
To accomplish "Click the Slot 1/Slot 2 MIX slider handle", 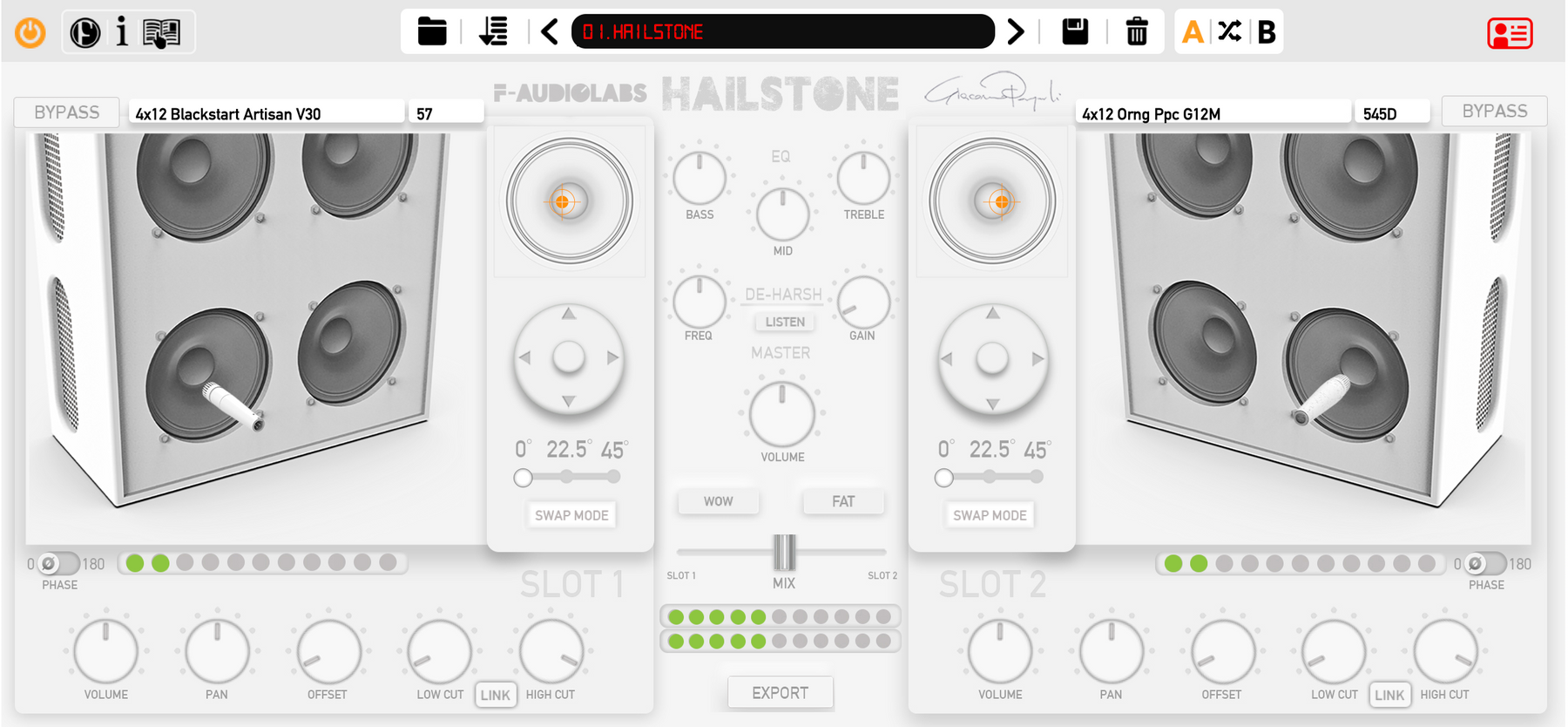I will tap(784, 552).
